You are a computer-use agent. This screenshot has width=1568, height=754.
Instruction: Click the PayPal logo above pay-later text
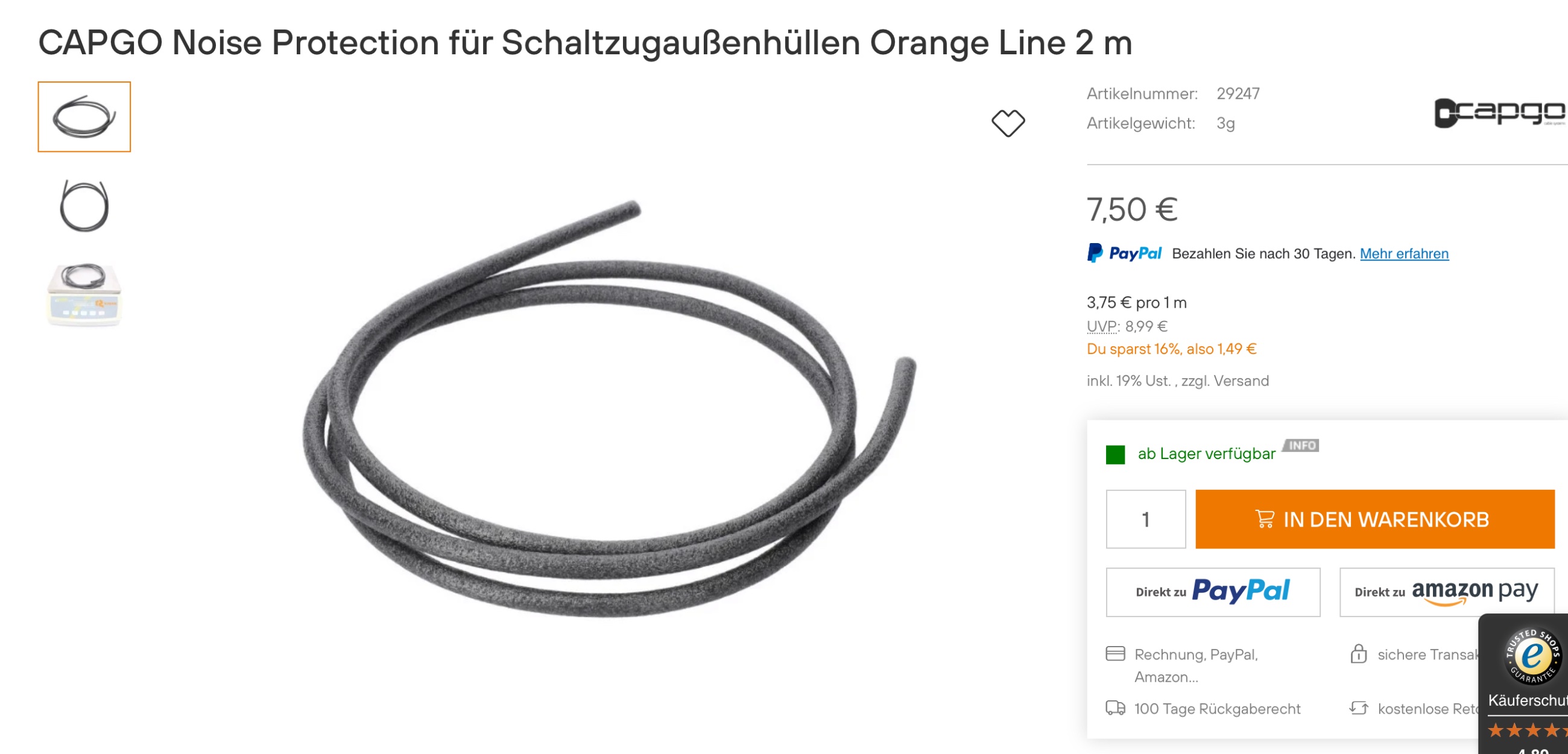pos(1124,253)
